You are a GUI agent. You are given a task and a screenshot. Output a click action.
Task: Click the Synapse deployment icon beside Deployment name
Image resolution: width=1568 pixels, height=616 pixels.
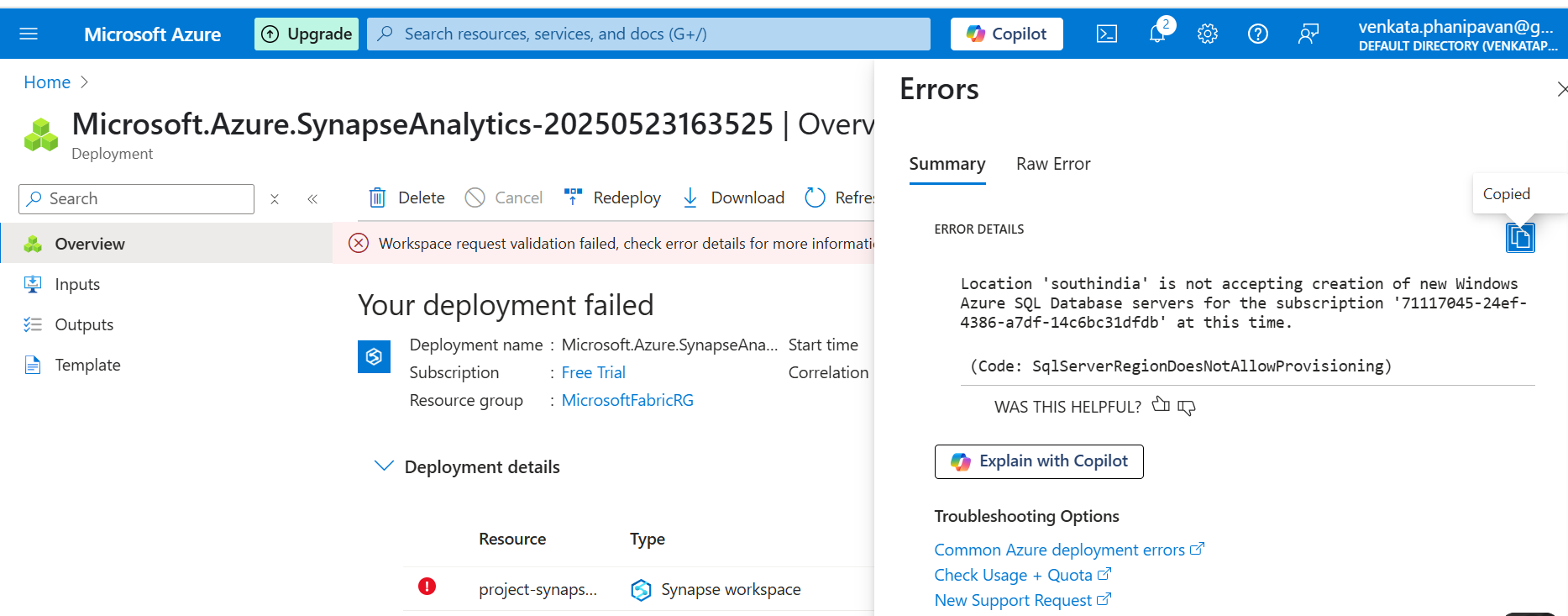[374, 356]
